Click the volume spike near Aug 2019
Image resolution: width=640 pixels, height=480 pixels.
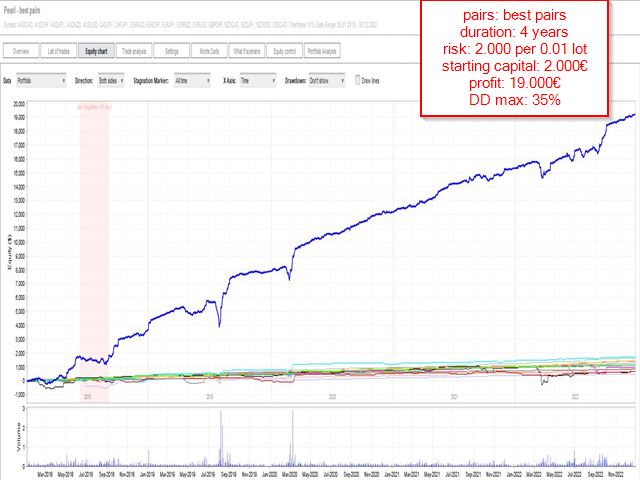(221, 438)
